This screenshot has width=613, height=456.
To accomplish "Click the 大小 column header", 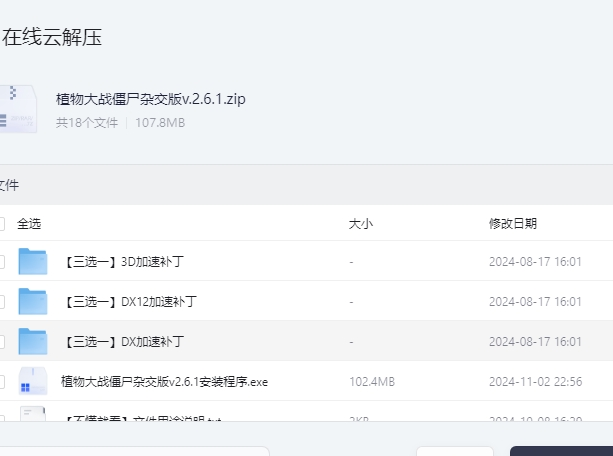I will pyautogui.click(x=360, y=224).
